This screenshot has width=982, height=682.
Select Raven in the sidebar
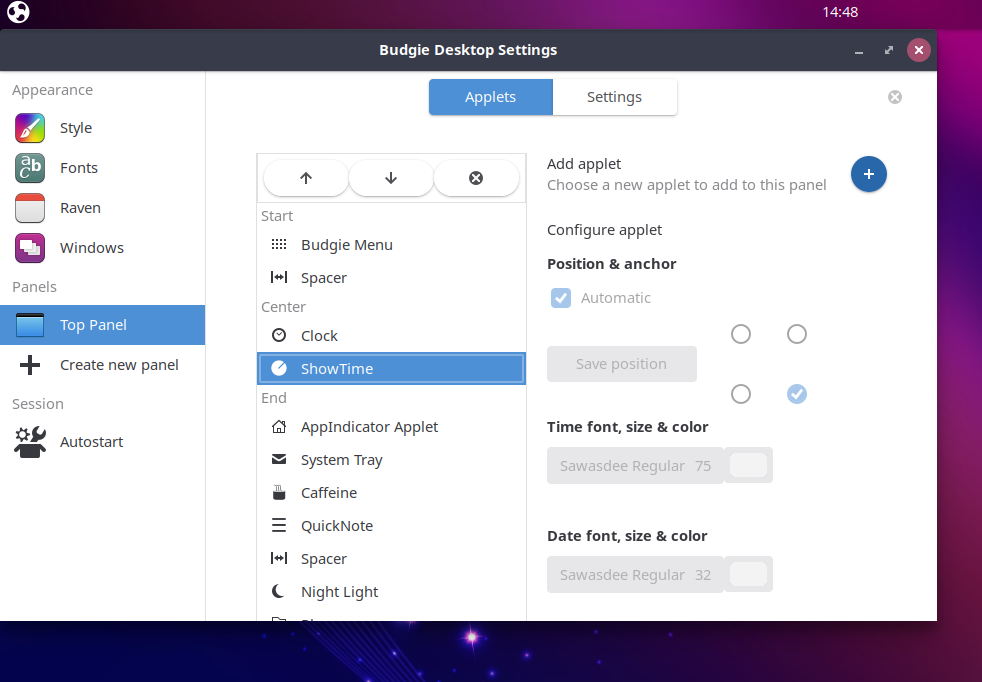tap(80, 208)
